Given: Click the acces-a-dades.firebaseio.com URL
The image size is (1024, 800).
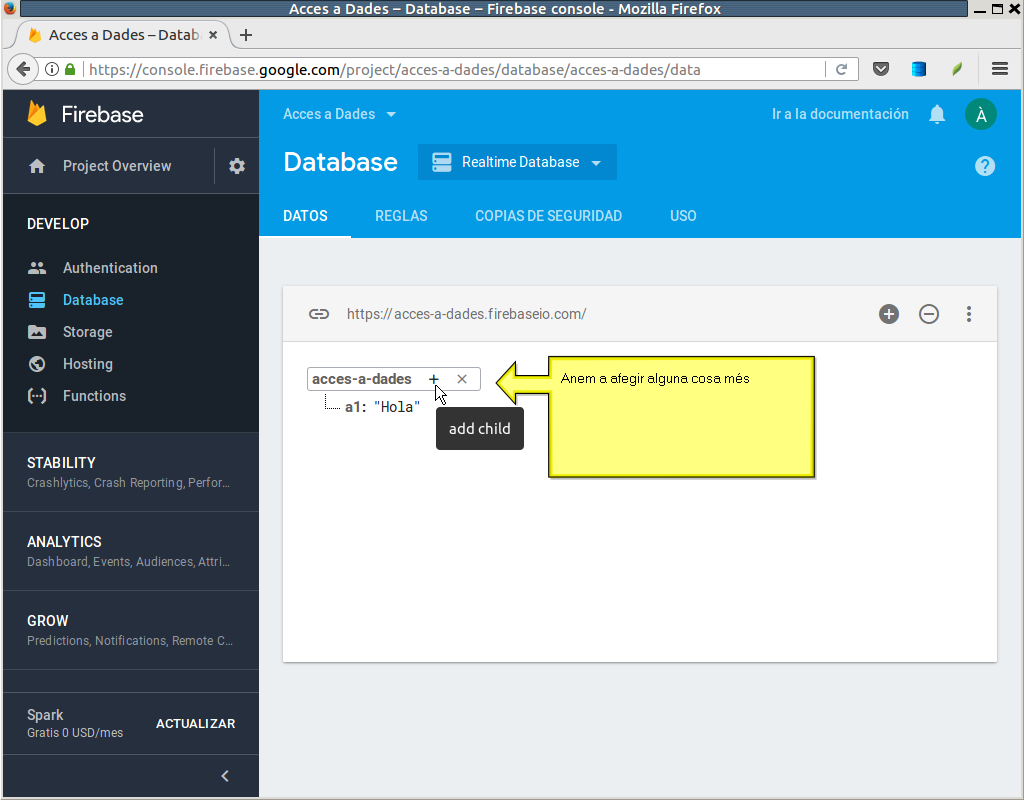Looking at the screenshot, I should [466, 314].
